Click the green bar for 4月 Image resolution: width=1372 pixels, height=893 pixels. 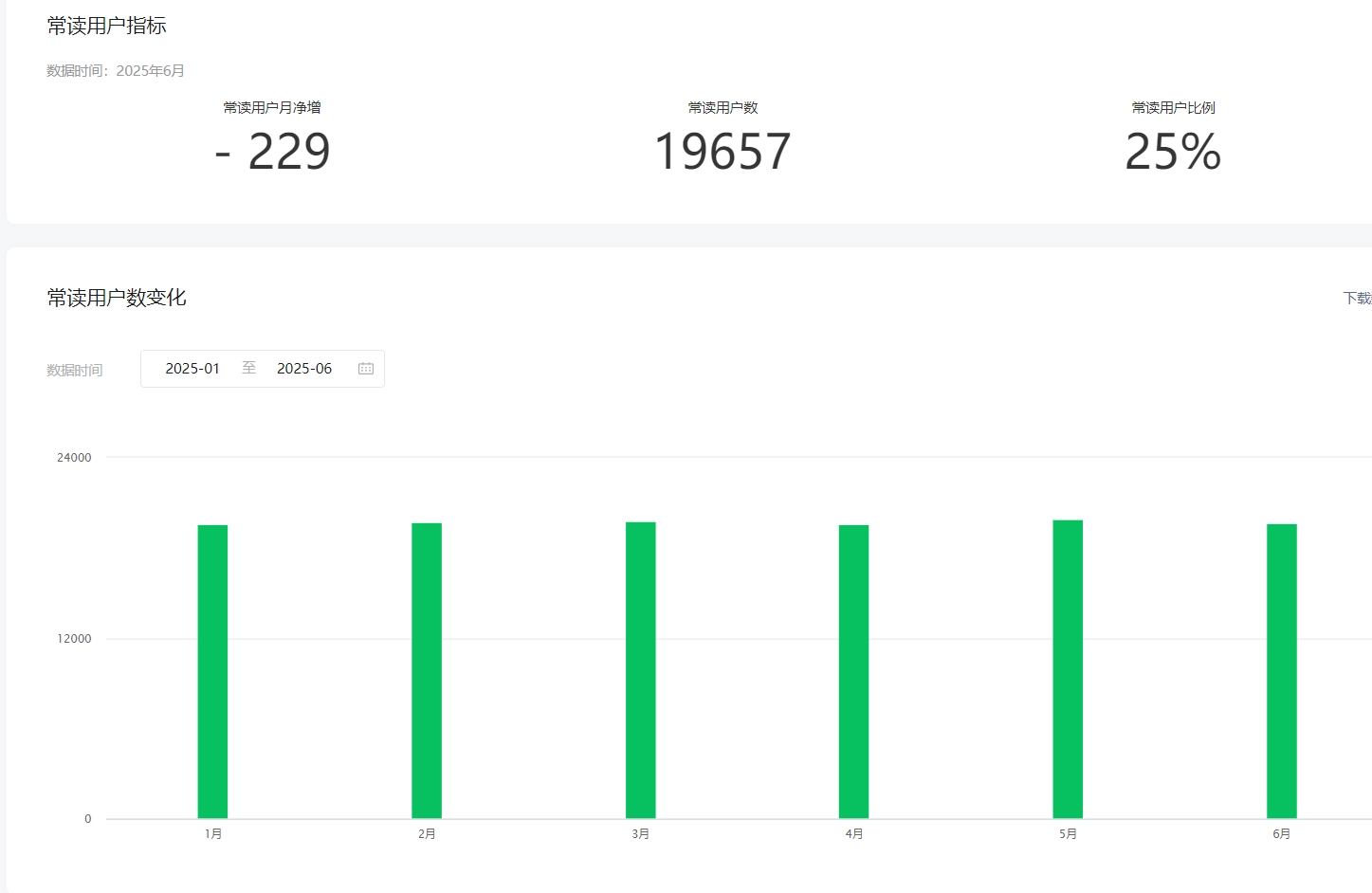tap(854, 671)
